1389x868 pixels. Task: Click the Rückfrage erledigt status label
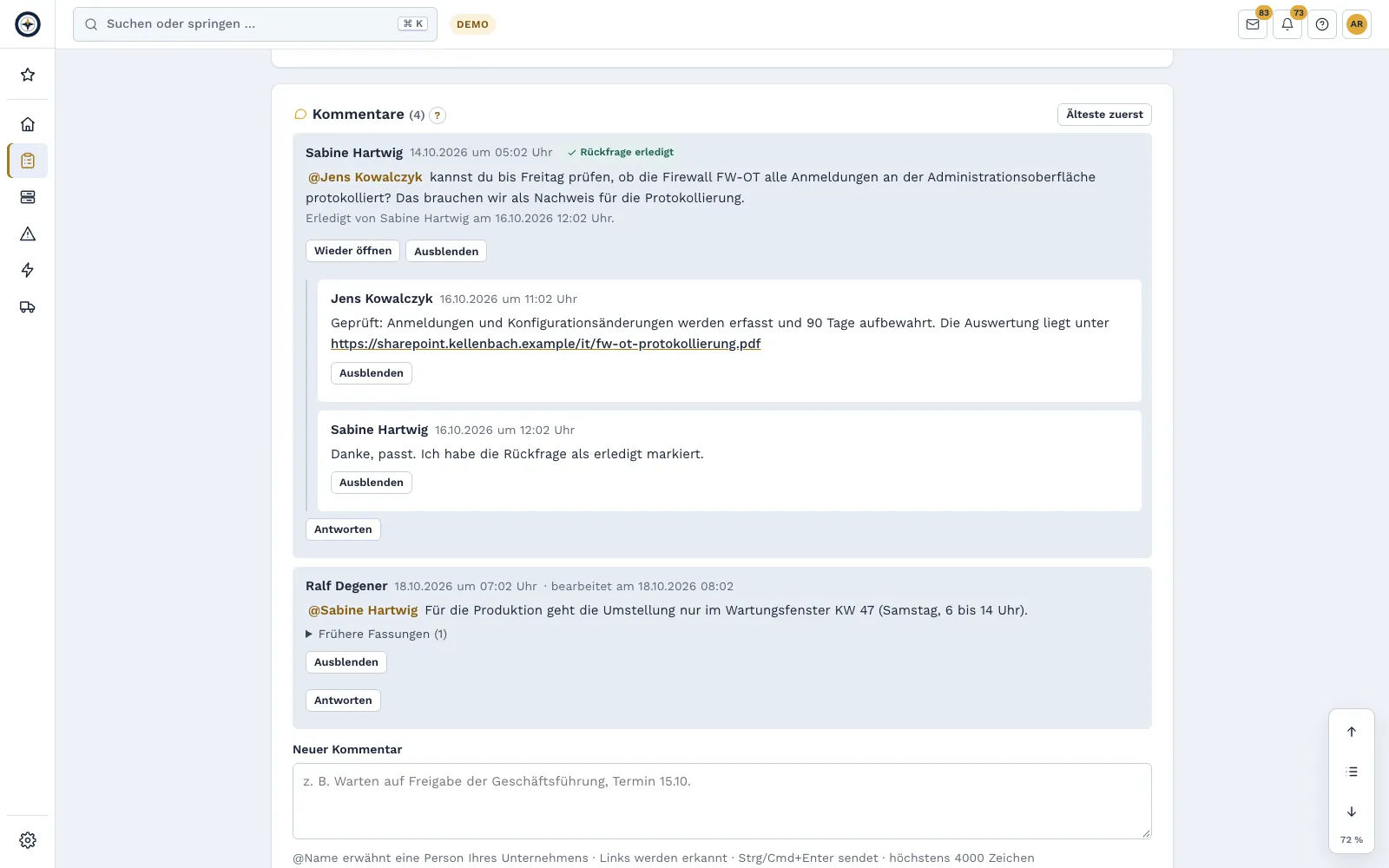621,152
